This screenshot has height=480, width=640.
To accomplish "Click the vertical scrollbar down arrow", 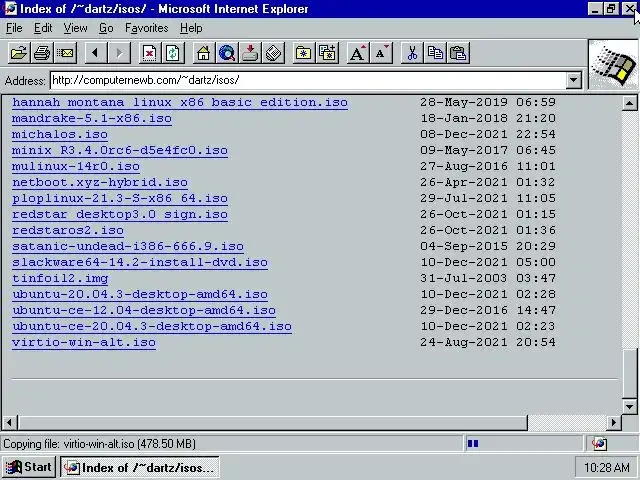I will click(x=629, y=407).
